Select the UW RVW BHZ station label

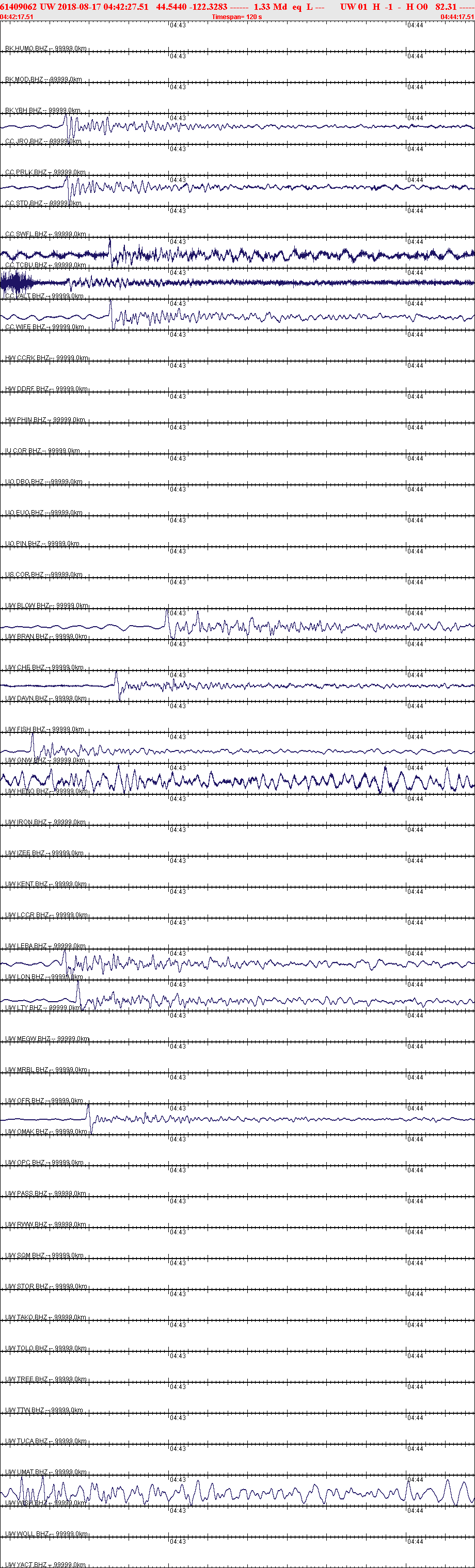(45, 1224)
